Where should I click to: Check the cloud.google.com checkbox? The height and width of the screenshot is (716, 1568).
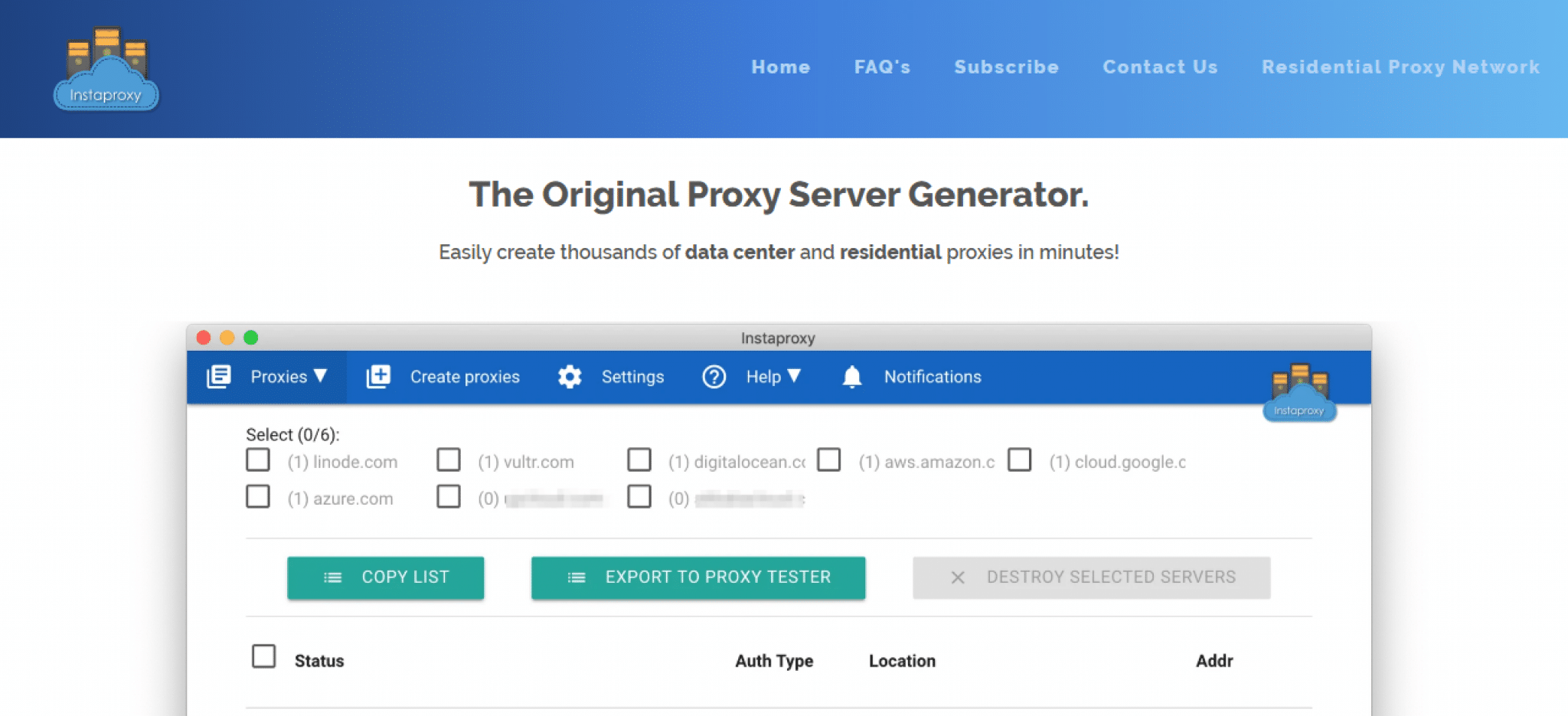1020,460
